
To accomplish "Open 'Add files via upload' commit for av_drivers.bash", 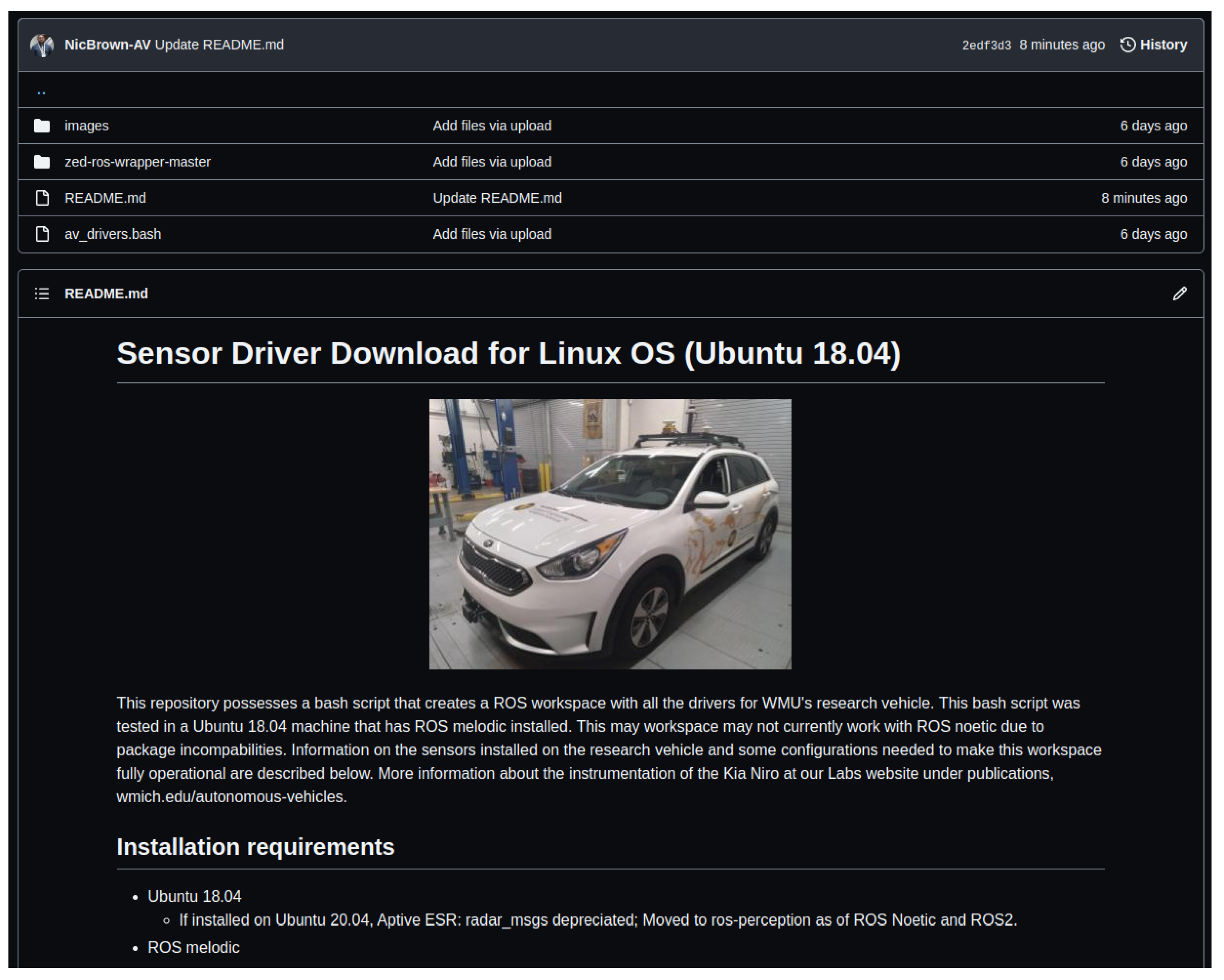I will 492,234.
